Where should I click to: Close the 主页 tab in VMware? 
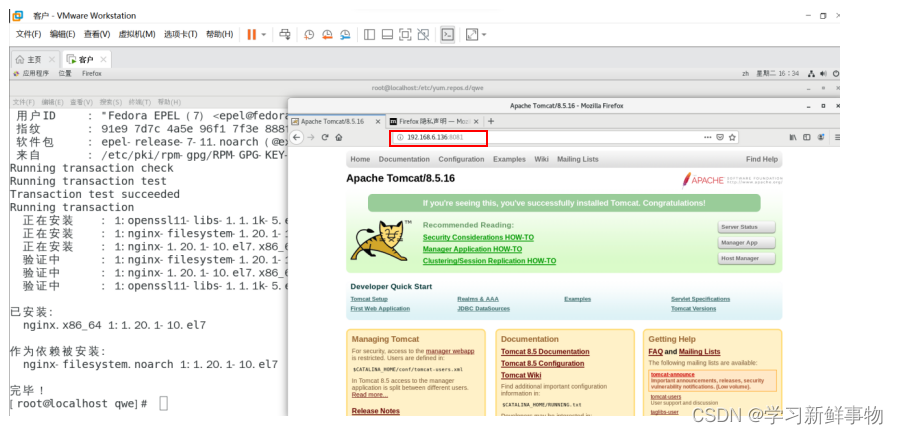pos(52,60)
